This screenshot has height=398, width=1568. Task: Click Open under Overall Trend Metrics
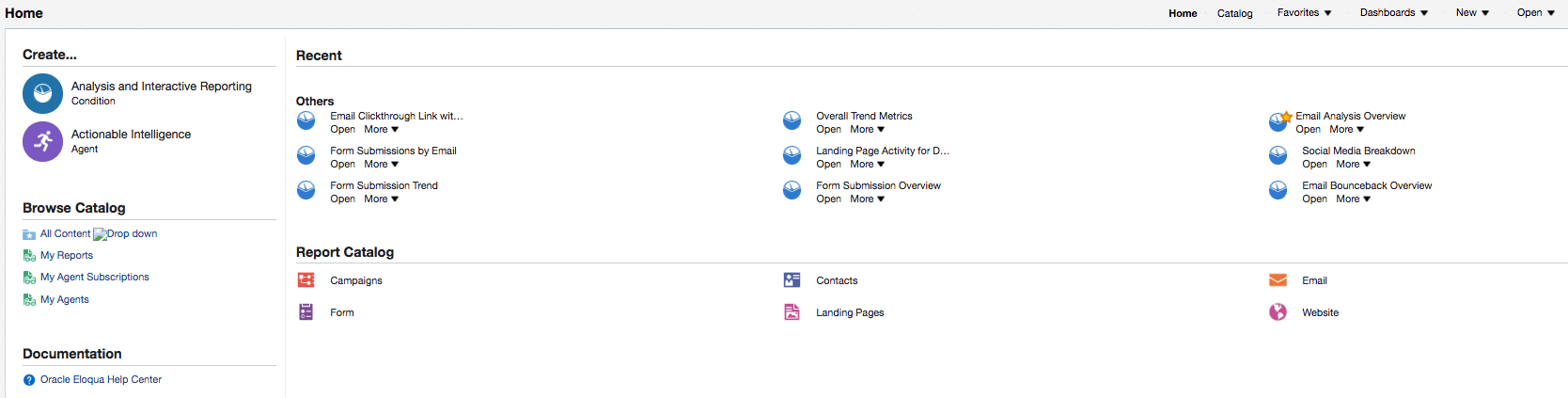(x=829, y=130)
